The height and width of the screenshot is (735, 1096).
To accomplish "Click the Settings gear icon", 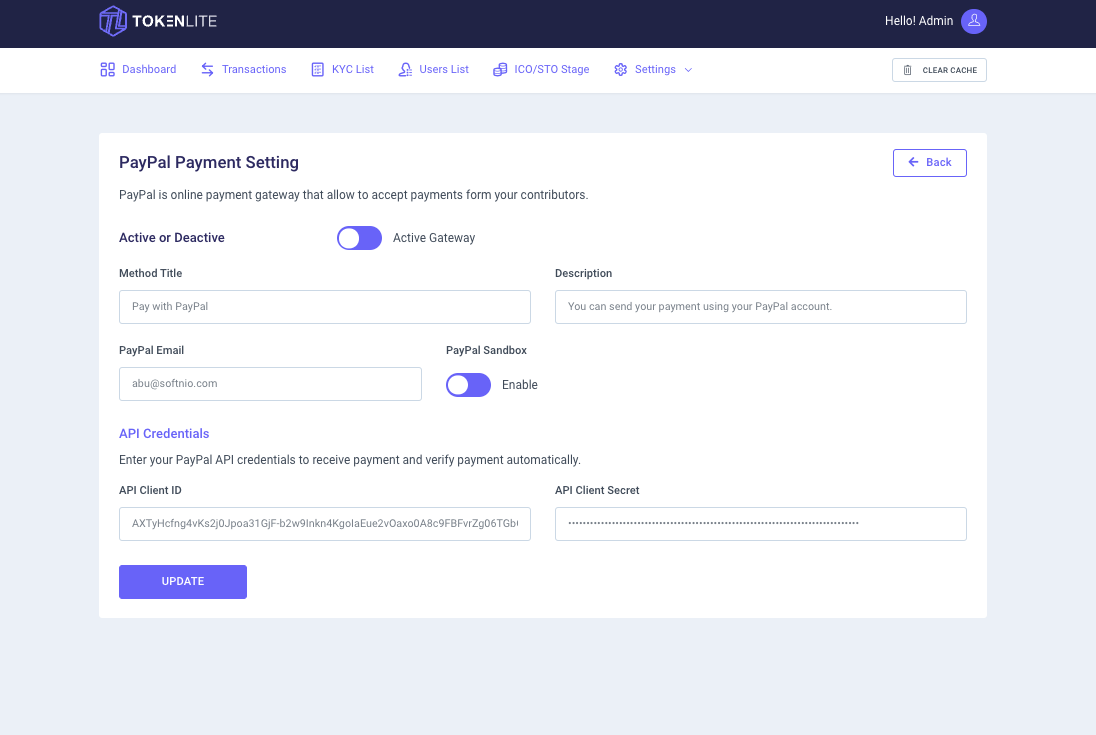I will click(621, 69).
